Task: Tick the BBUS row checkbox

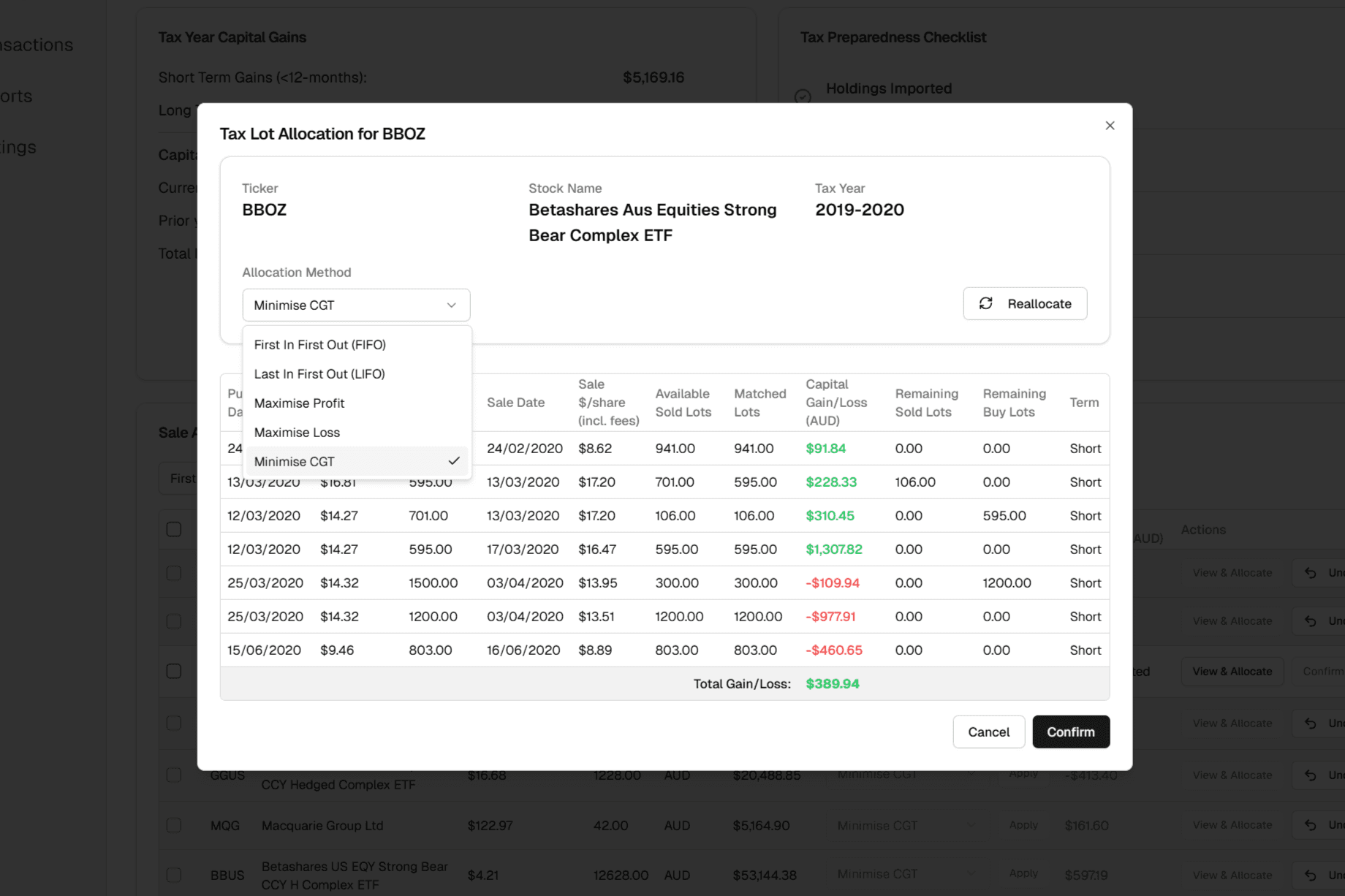Action: pyautogui.click(x=174, y=875)
